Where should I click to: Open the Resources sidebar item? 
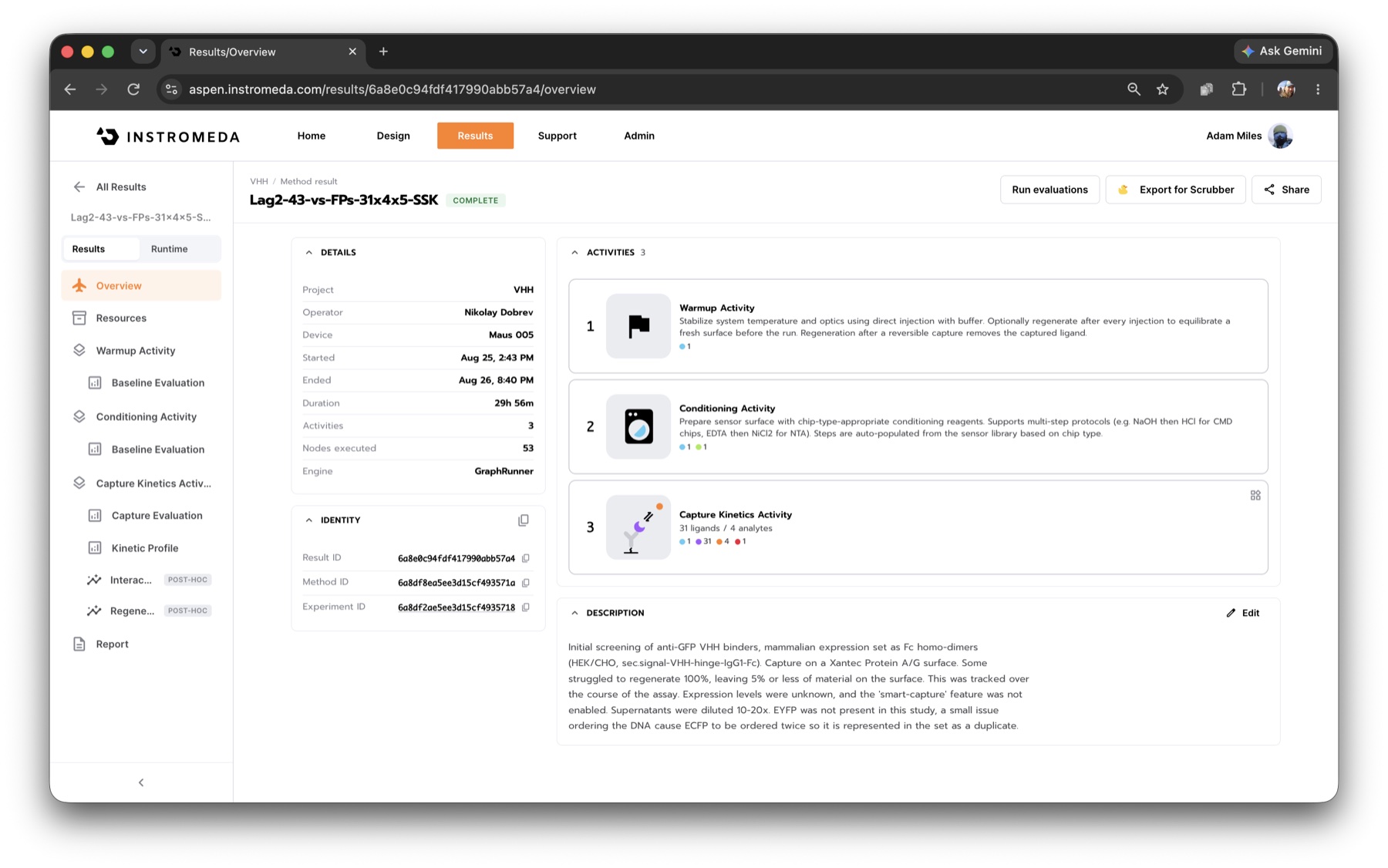pos(121,318)
